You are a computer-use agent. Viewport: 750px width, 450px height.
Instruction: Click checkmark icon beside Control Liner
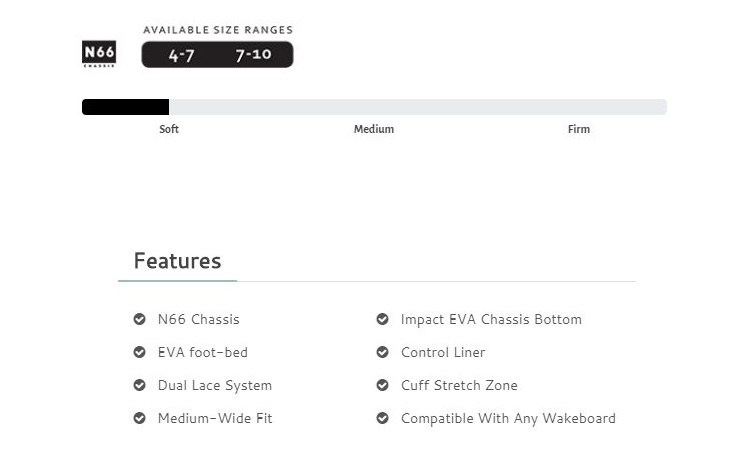point(382,352)
